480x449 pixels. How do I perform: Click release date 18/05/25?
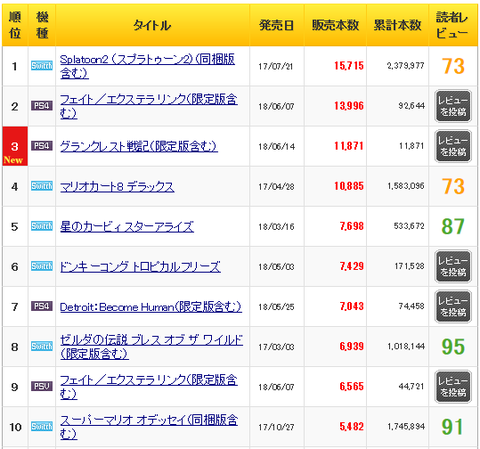click(x=276, y=307)
